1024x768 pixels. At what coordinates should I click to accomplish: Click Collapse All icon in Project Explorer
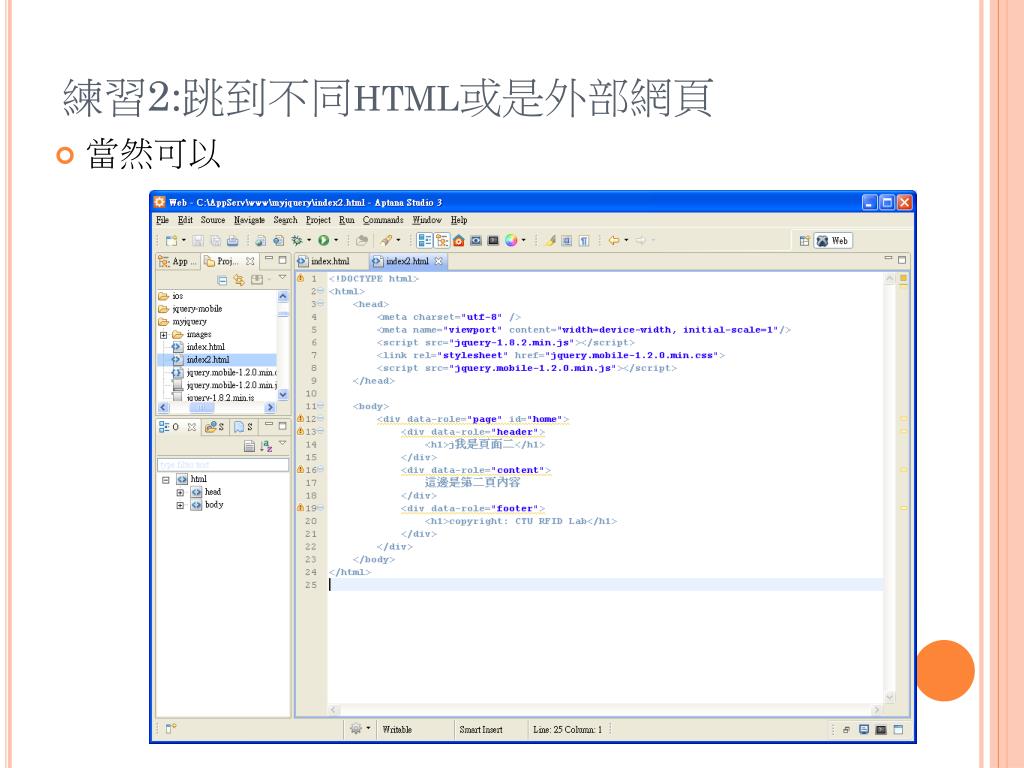pos(222,280)
